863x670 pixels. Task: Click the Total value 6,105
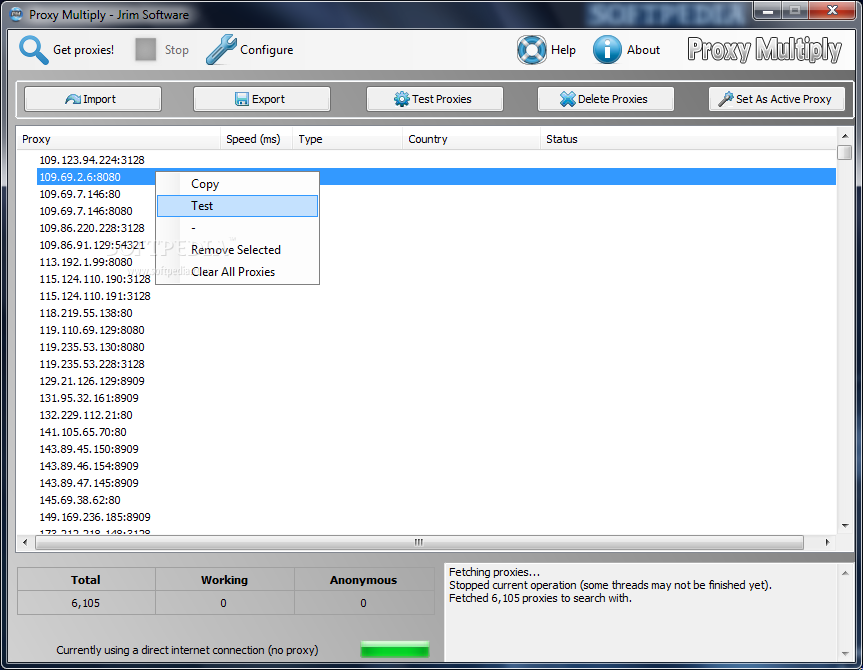pyautogui.click(x=85, y=603)
